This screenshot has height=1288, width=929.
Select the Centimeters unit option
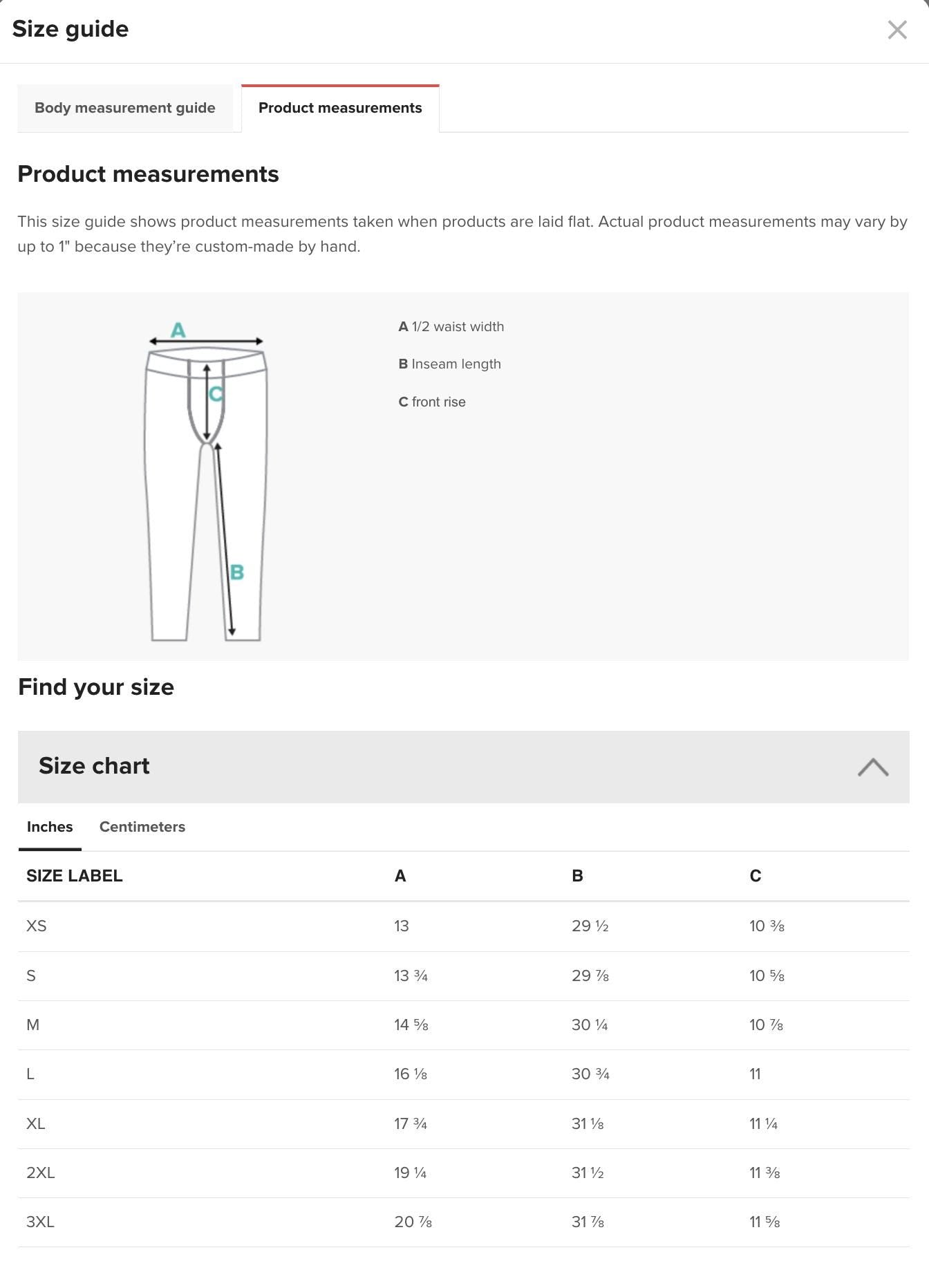[142, 827]
